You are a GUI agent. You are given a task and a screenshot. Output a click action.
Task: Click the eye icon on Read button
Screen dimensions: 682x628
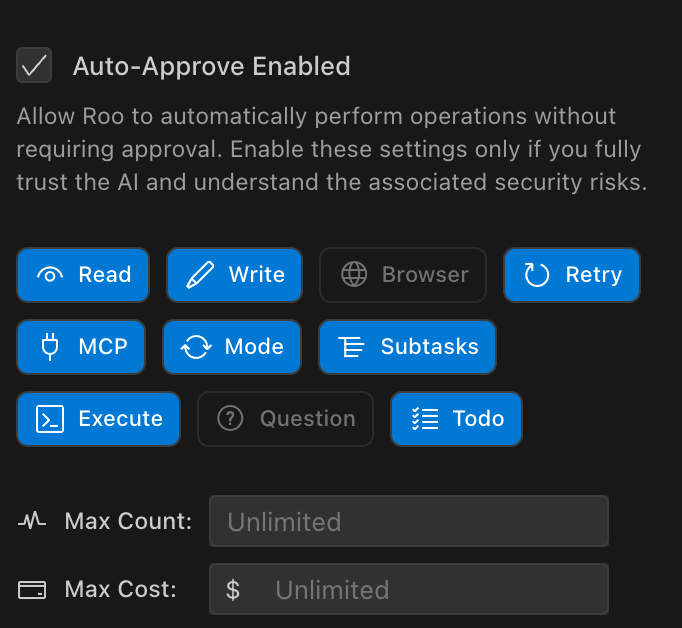50,275
